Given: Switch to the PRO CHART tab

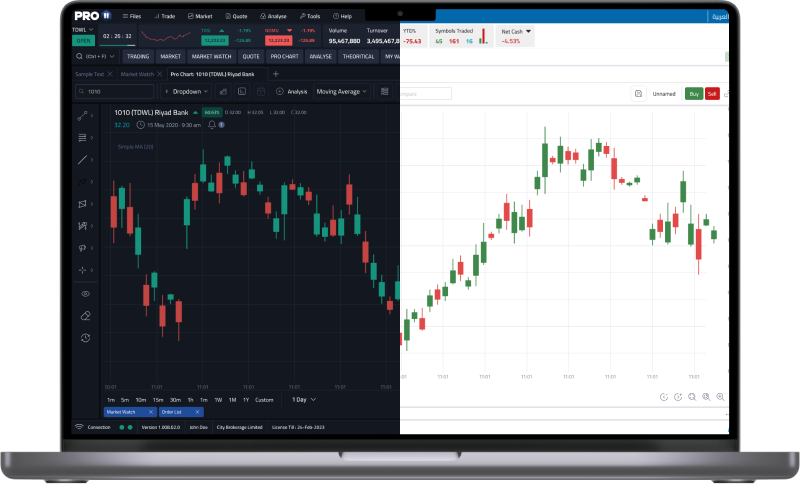Looking at the screenshot, I should pos(284,57).
